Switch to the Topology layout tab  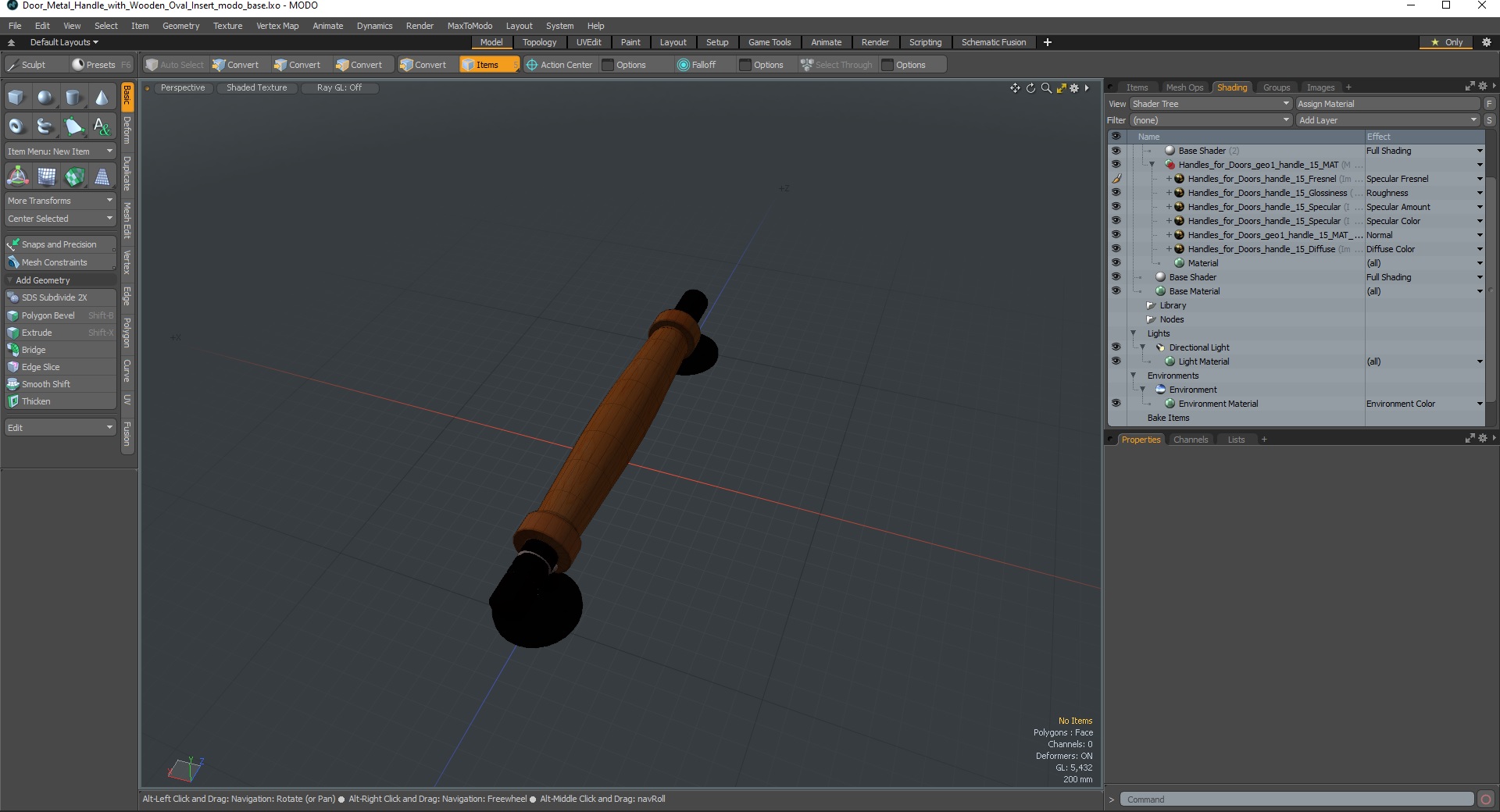tap(539, 42)
